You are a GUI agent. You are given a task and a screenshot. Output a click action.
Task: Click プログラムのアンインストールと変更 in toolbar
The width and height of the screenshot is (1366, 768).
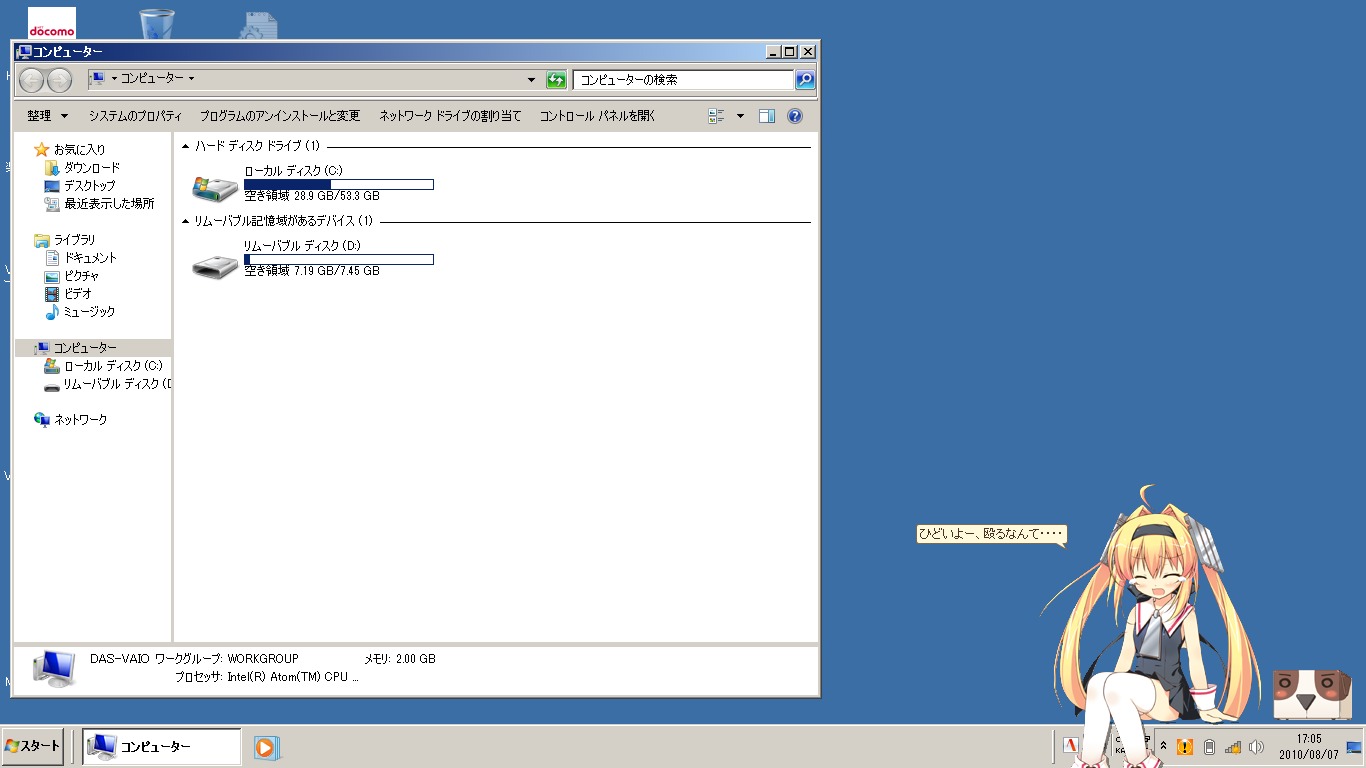pyautogui.click(x=279, y=116)
